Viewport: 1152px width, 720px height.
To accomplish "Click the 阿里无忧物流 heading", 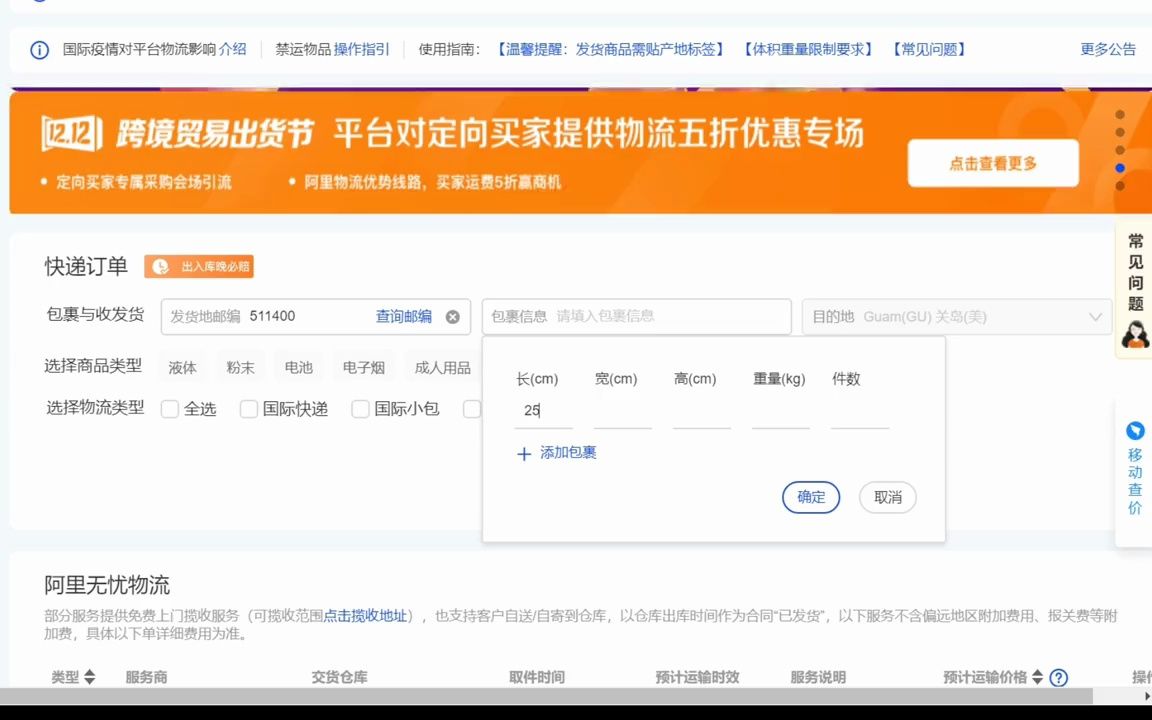I will click(x=107, y=586).
